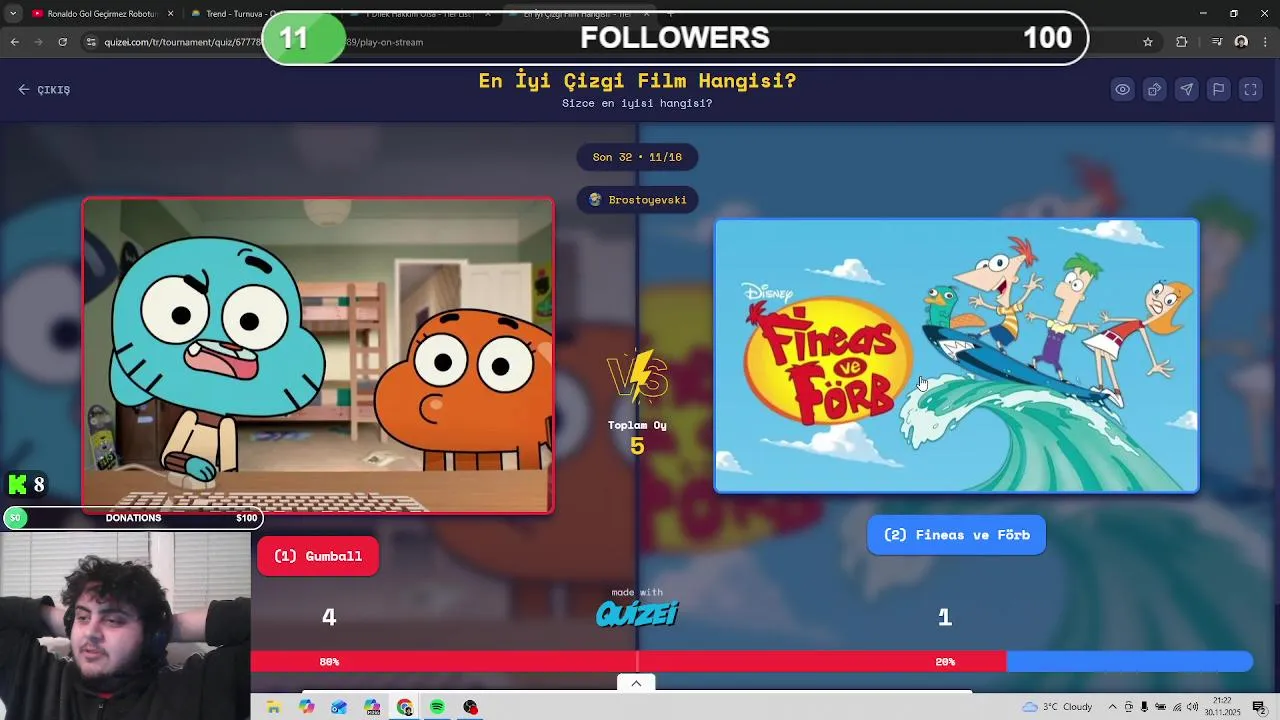Screen dimensions: 1280x720
Task: Open the Chrome three-dot menu
Action: (1265, 42)
